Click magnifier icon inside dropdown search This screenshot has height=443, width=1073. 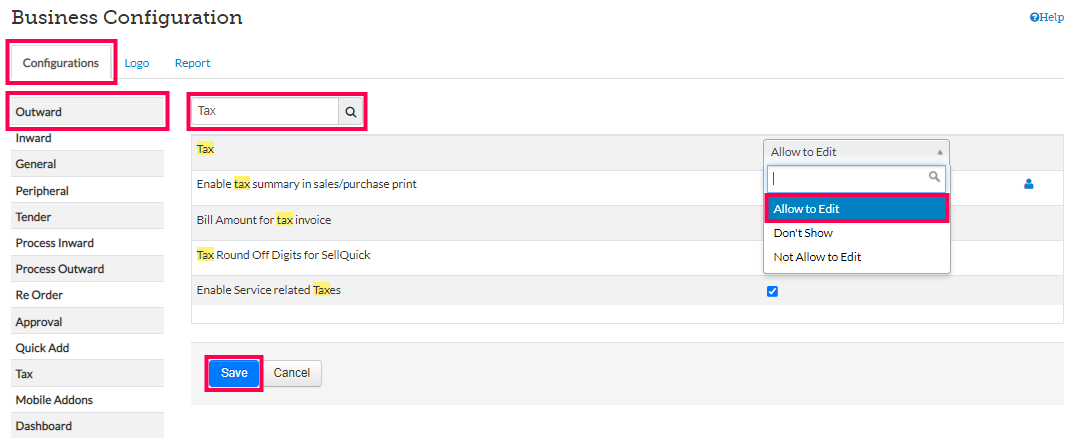[x=935, y=177]
